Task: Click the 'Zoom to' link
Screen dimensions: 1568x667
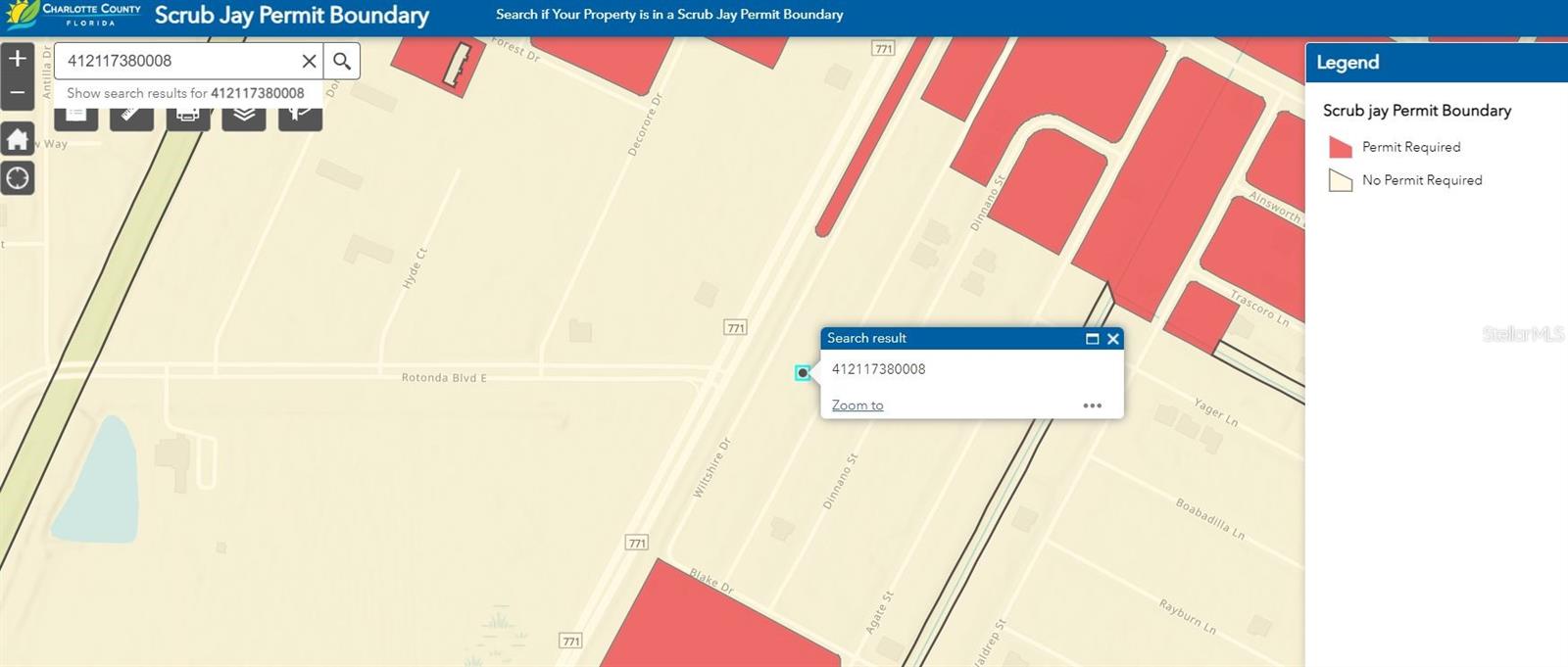Action: 857,405
